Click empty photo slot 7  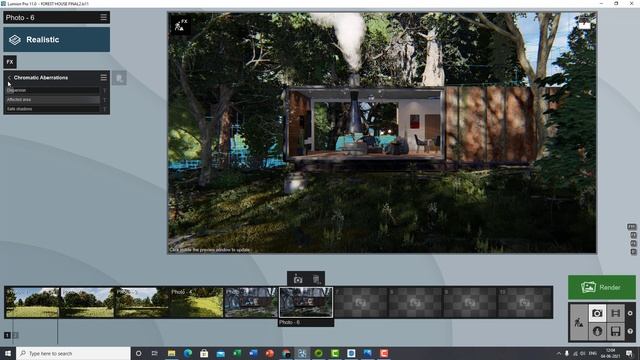[360, 302]
